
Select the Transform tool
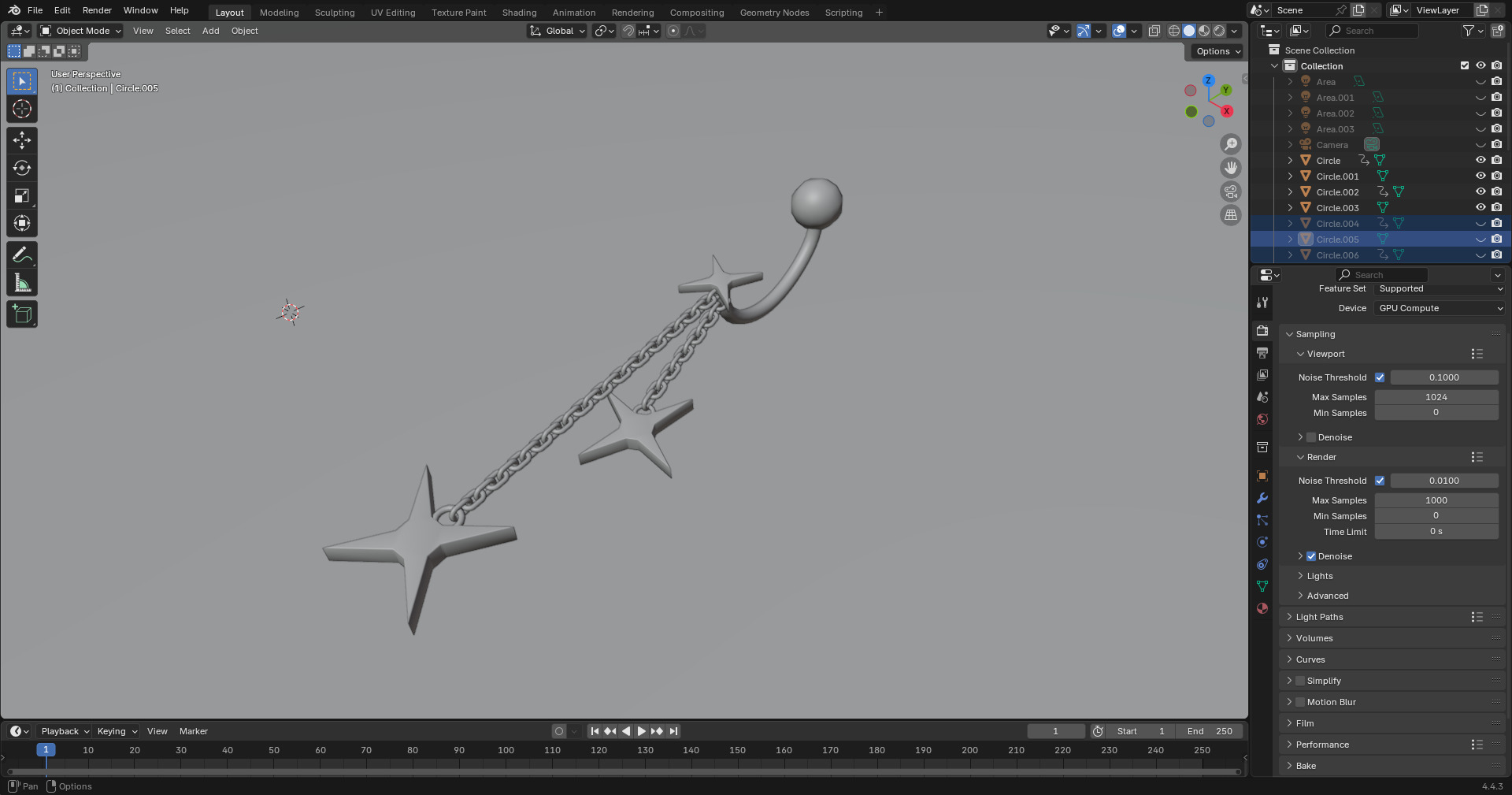pyautogui.click(x=22, y=223)
